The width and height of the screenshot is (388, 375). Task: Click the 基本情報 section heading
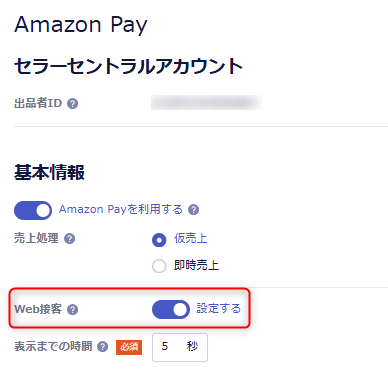(x=49, y=173)
